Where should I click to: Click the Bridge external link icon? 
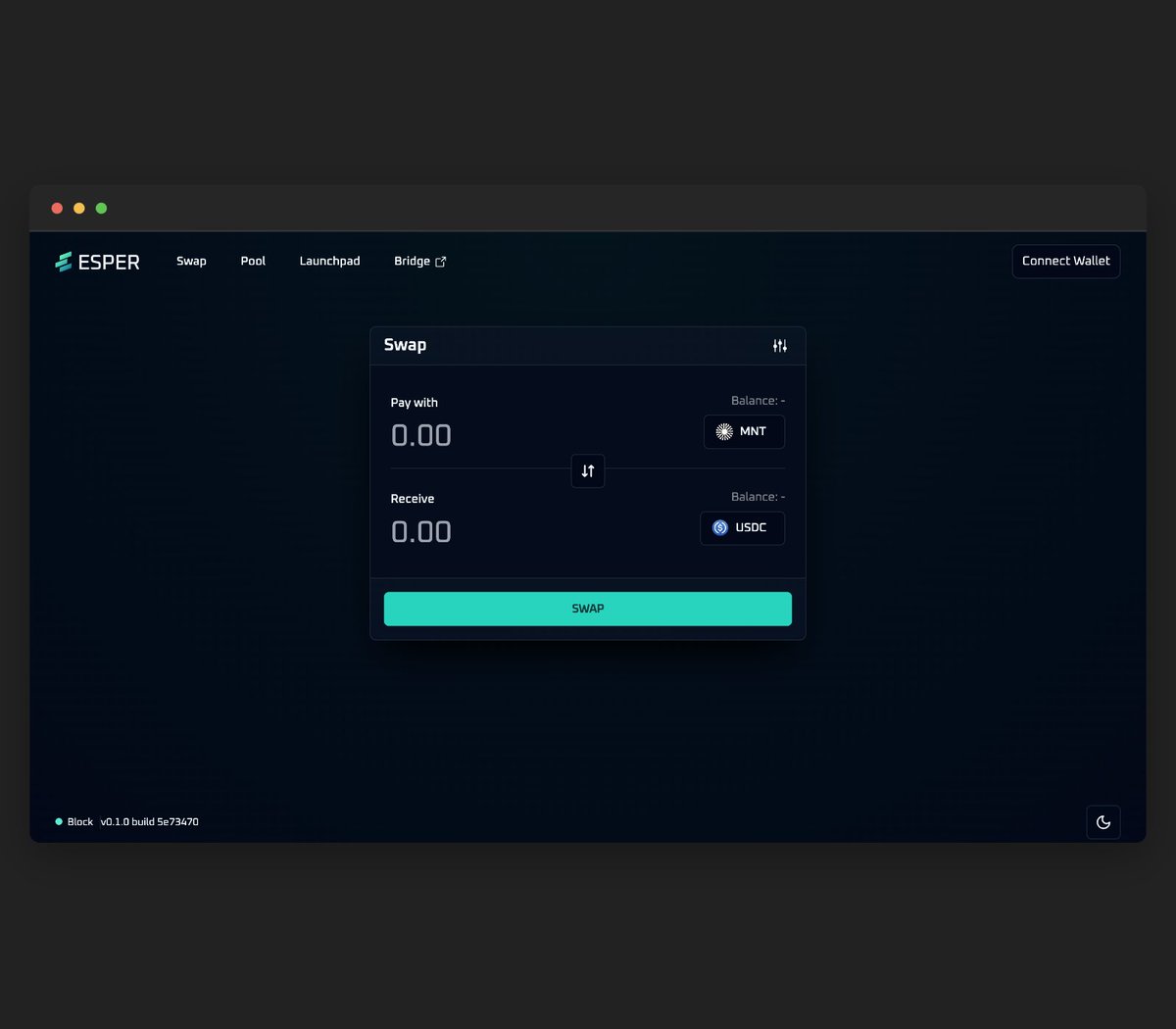pyautogui.click(x=440, y=262)
